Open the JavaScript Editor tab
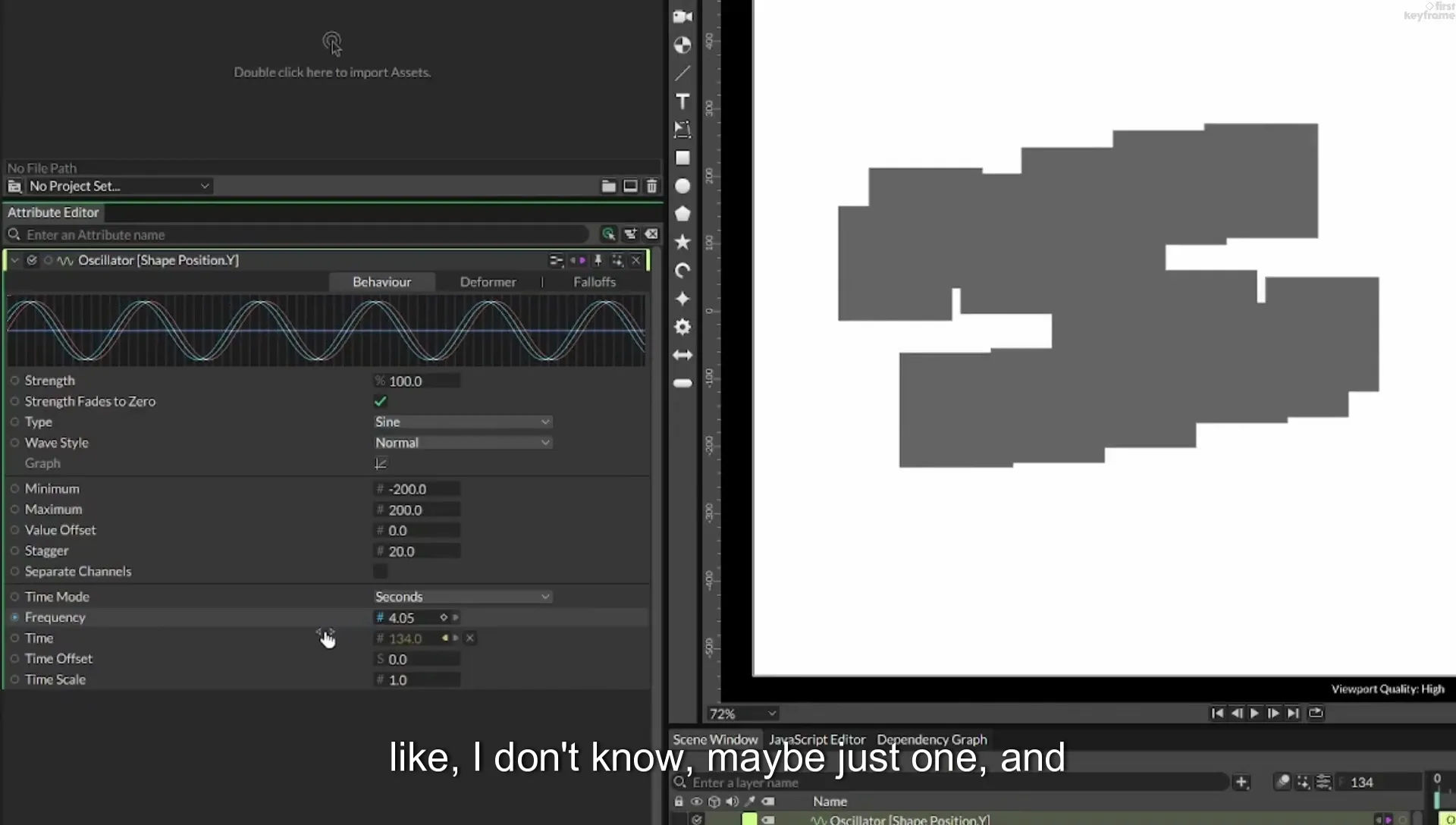1456x825 pixels. 817,739
